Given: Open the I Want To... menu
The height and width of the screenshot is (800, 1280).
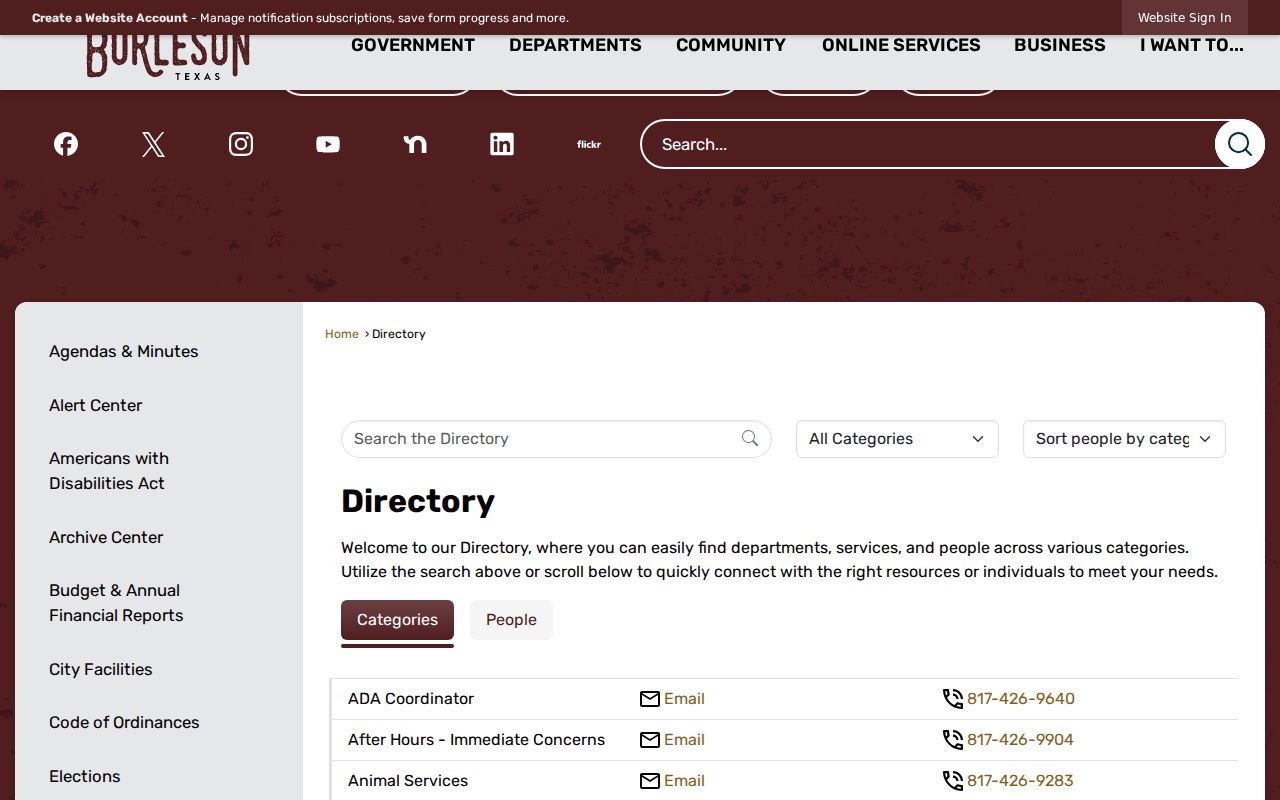Looking at the screenshot, I should tap(1192, 45).
